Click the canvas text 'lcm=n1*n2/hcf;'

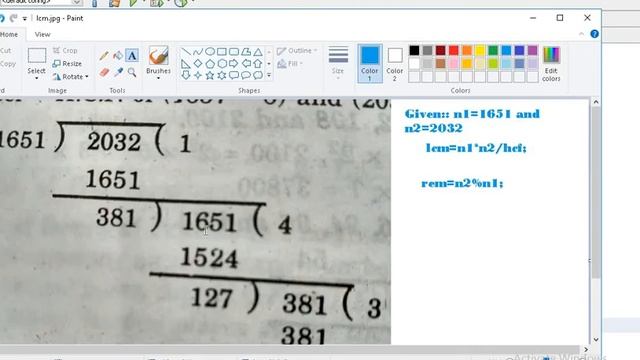(476, 148)
